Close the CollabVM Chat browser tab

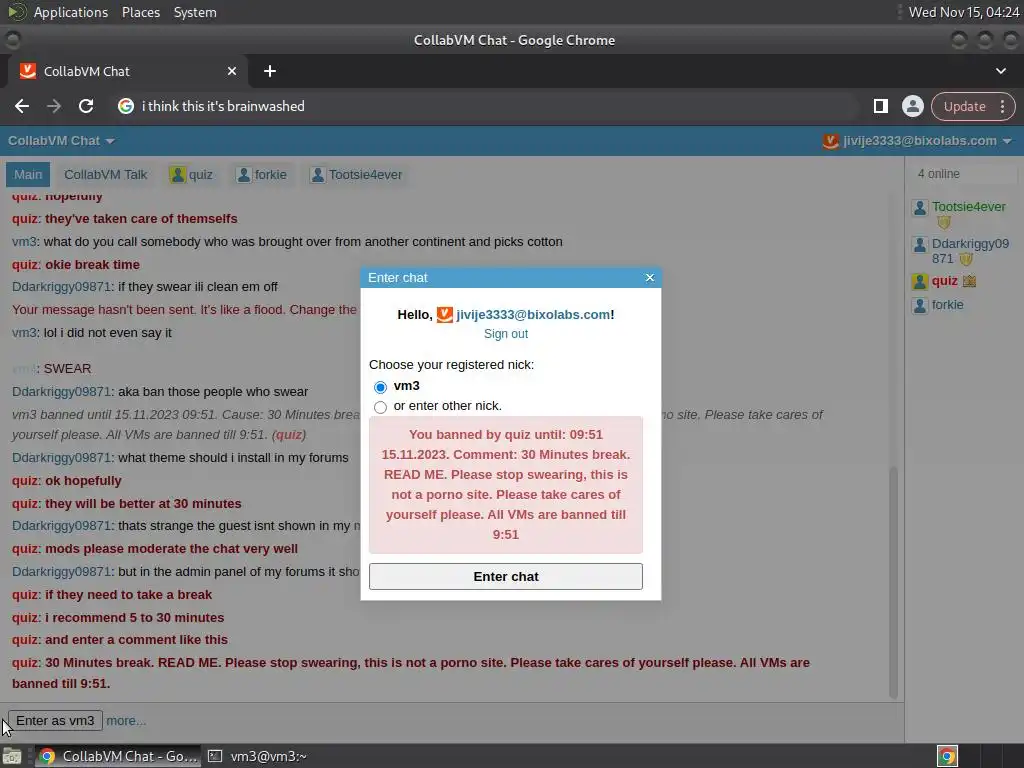[x=232, y=71]
